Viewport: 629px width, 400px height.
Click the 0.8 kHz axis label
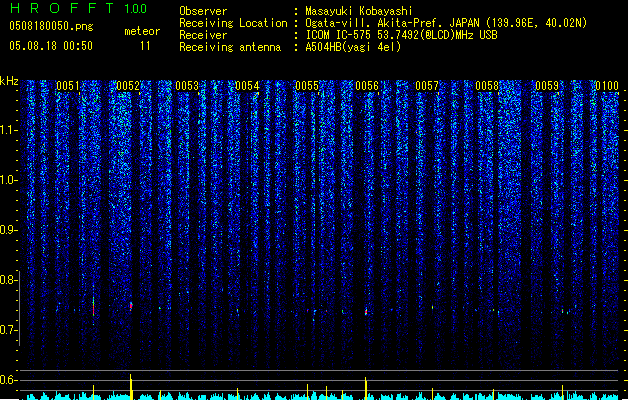(9, 280)
